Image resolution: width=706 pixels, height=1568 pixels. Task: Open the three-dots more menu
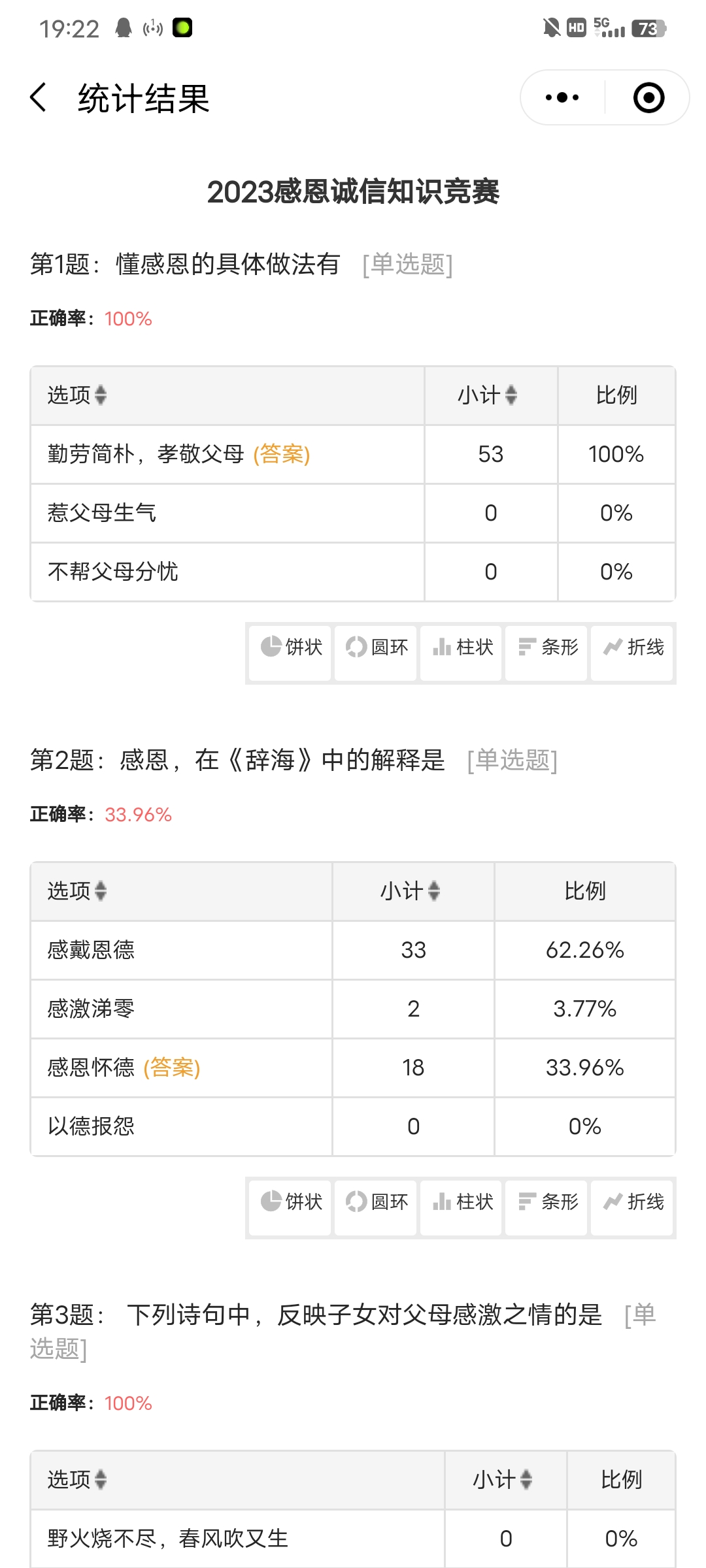(x=562, y=98)
